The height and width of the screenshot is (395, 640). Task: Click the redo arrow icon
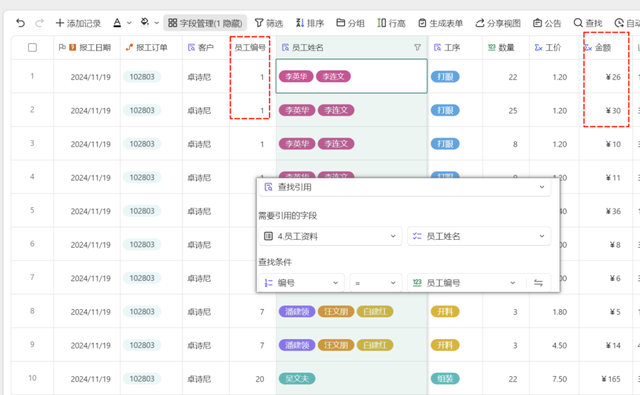pos(39,23)
